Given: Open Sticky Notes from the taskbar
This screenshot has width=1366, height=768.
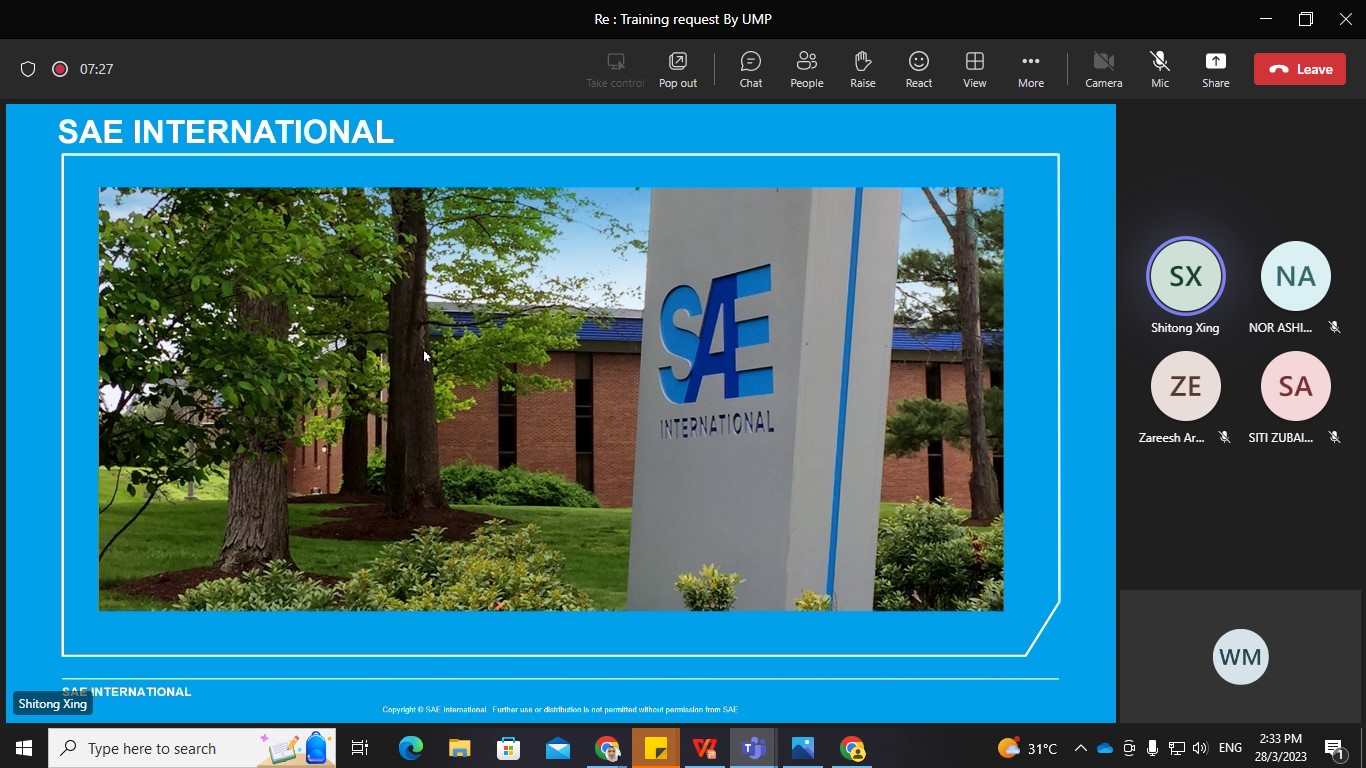Looking at the screenshot, I should tap(656, 748).
